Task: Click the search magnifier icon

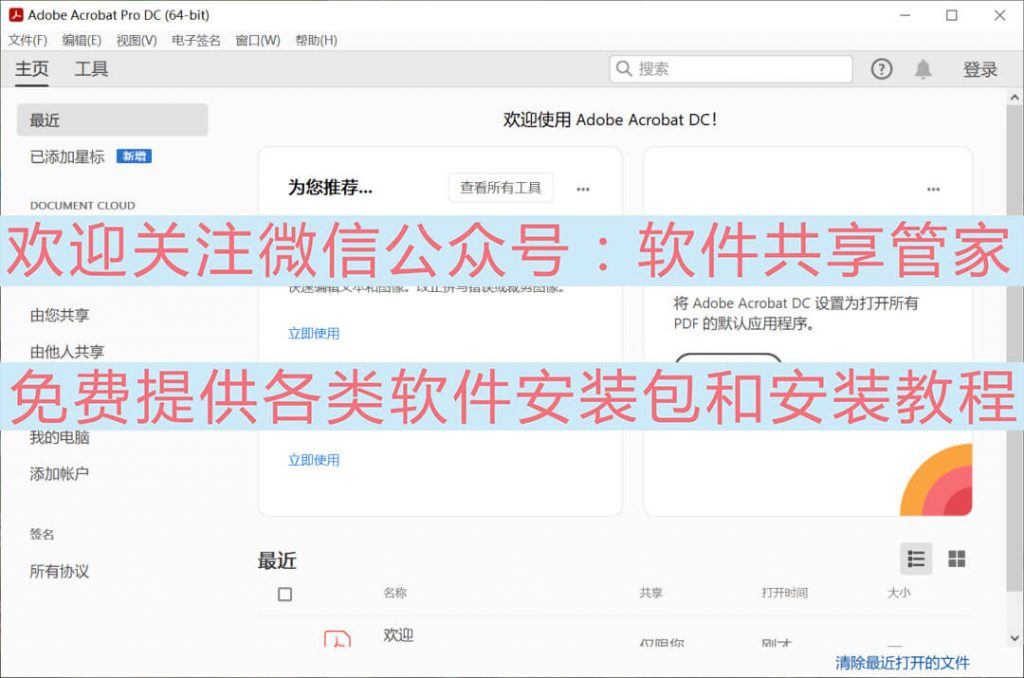Action: point(624,69)
